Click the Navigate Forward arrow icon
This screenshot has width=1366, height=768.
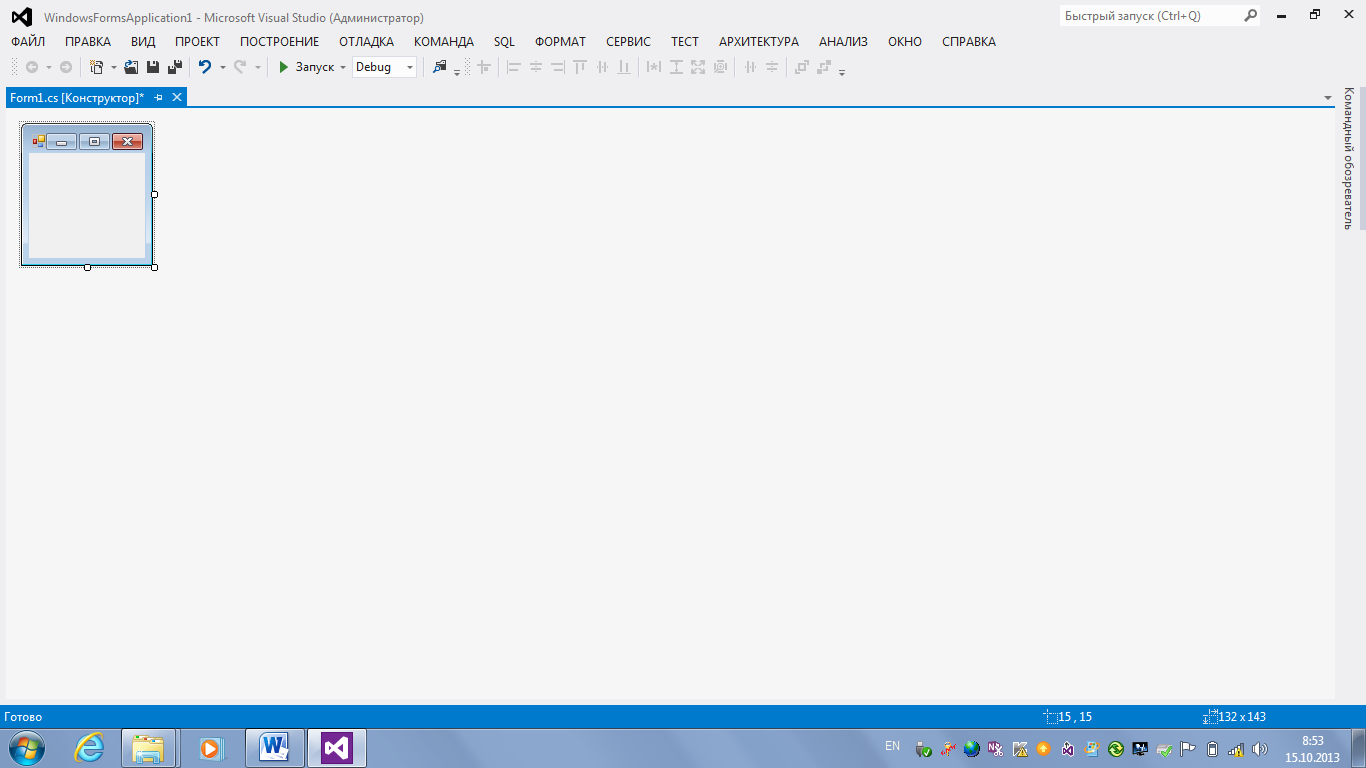point(66,67)
